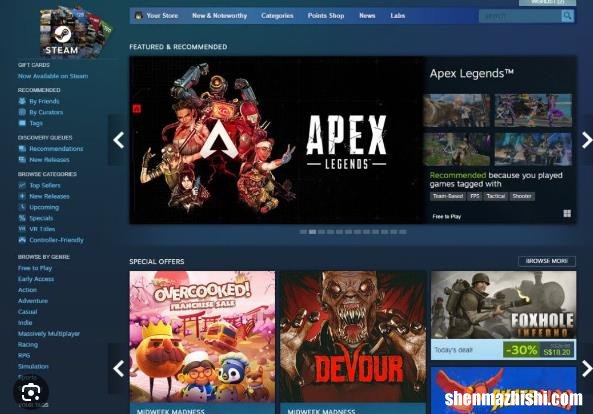Open bottom-left Apex Legends screenshot thumbnail
593x414 pixels.
pos(457,149)
